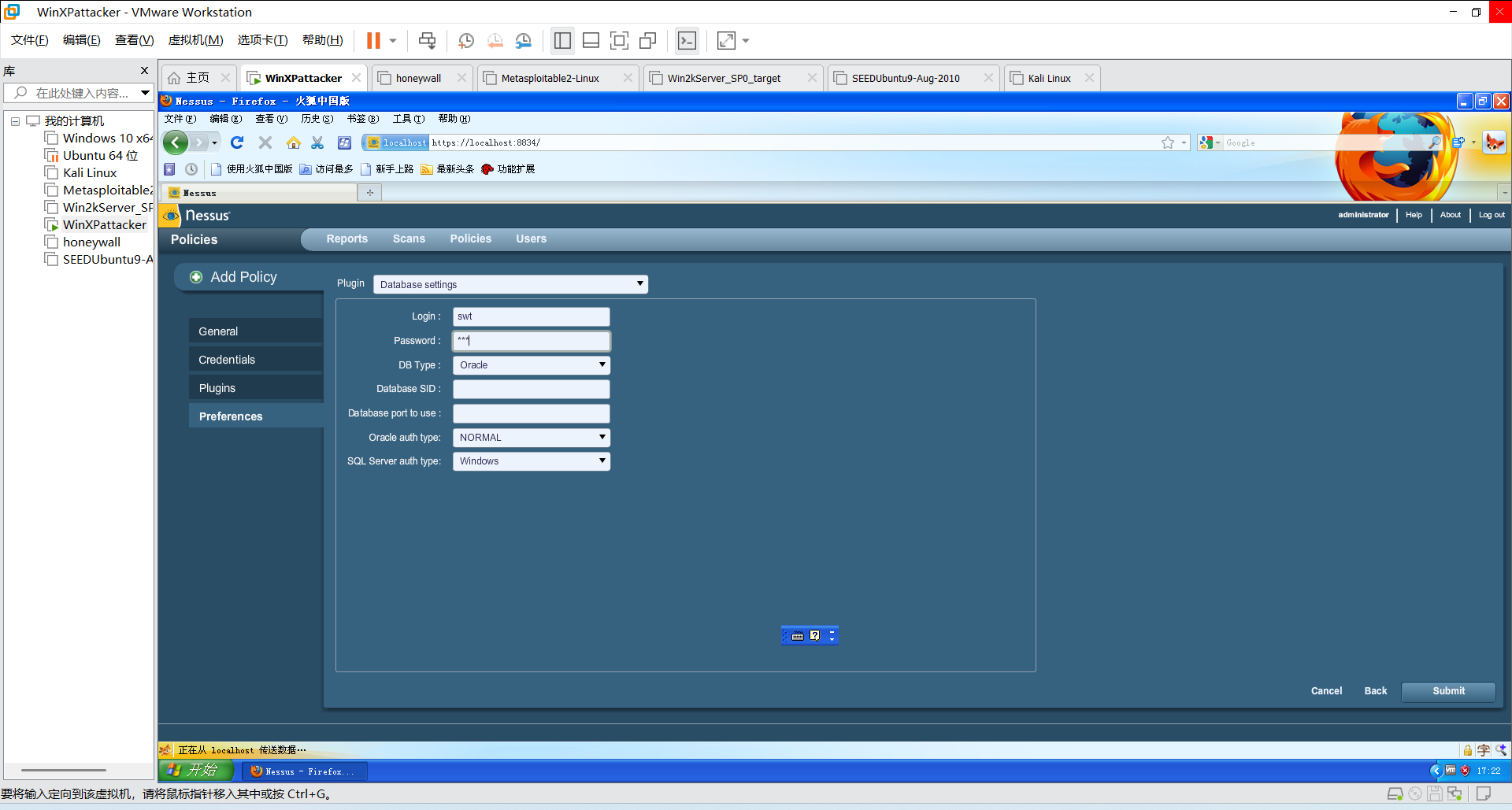This screenshot has height=810, width=1512.
Task: Click the send Ctrl+Alt+Del VMware icon
Action: pyautogui.click(x=427, y=40)
